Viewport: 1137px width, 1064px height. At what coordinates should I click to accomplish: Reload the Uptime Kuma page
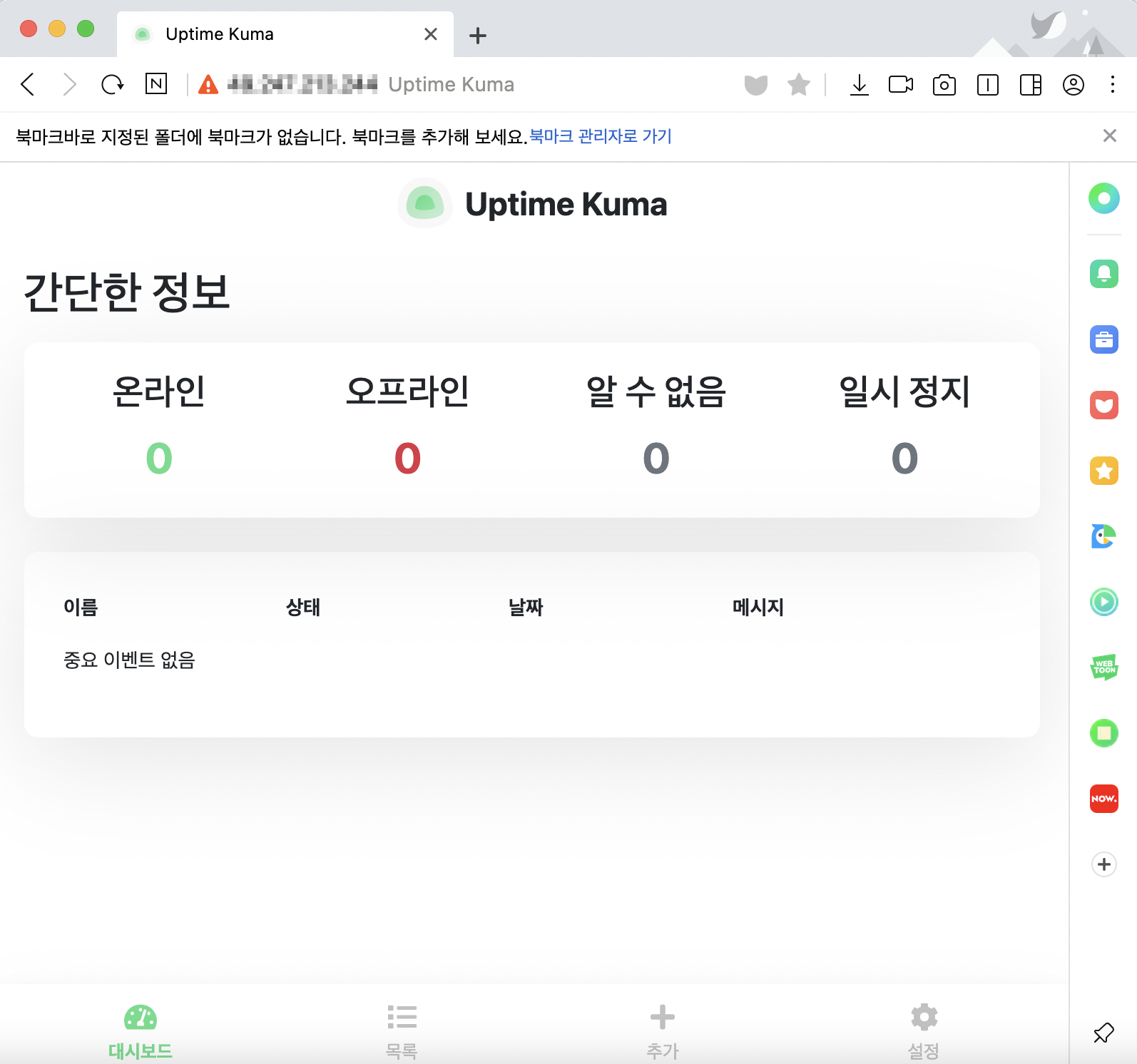coord(112,84)
